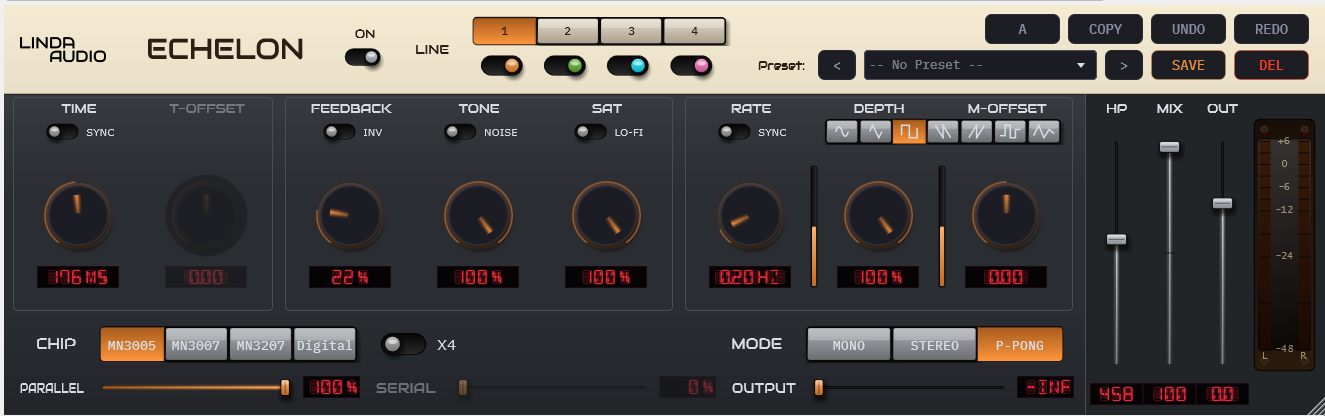The image size is (1325, 416).
Task: Click the 0.20 HZ rate display
Action: 750,277
